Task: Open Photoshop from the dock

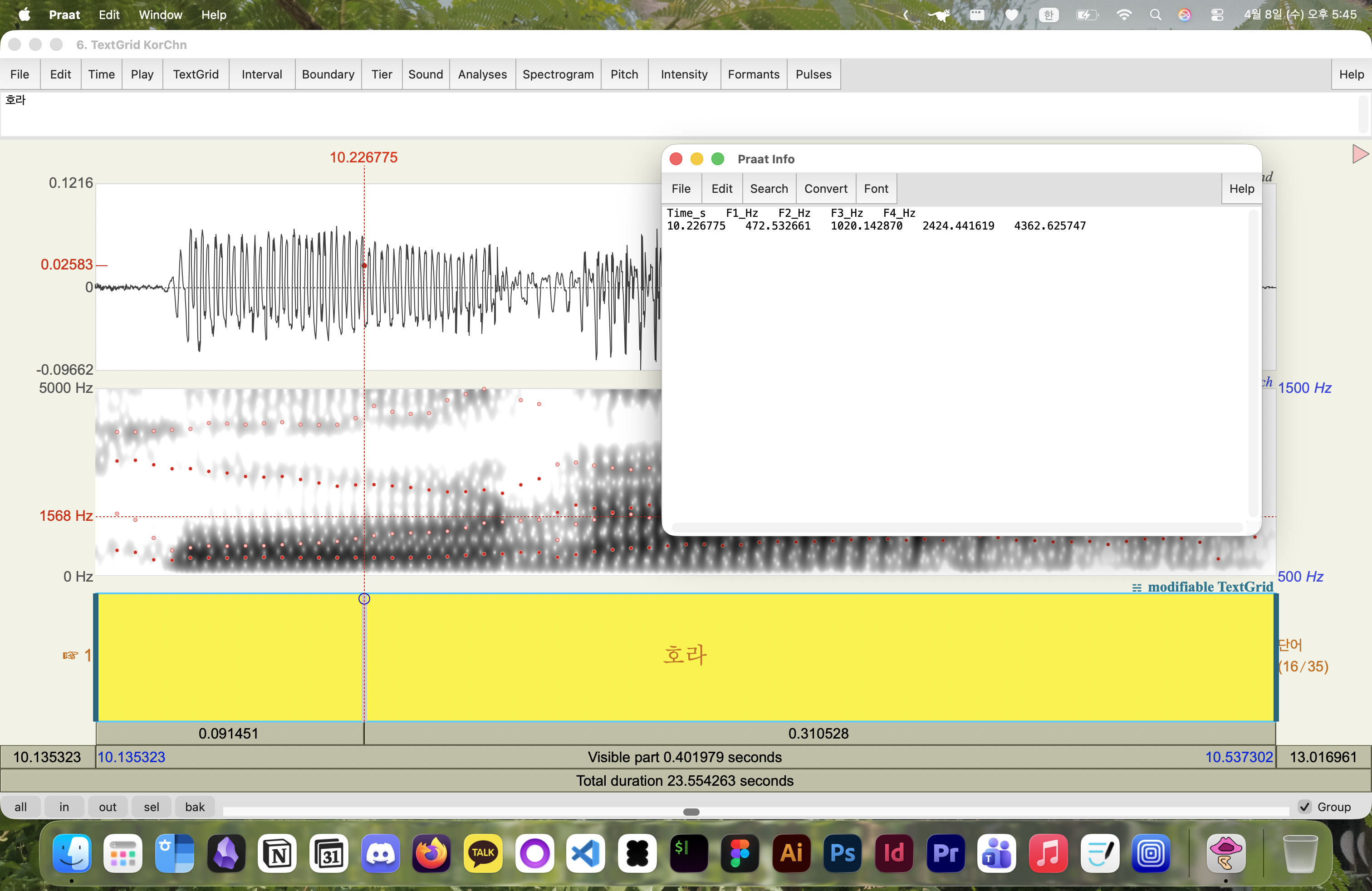Action: pos(842,853)
